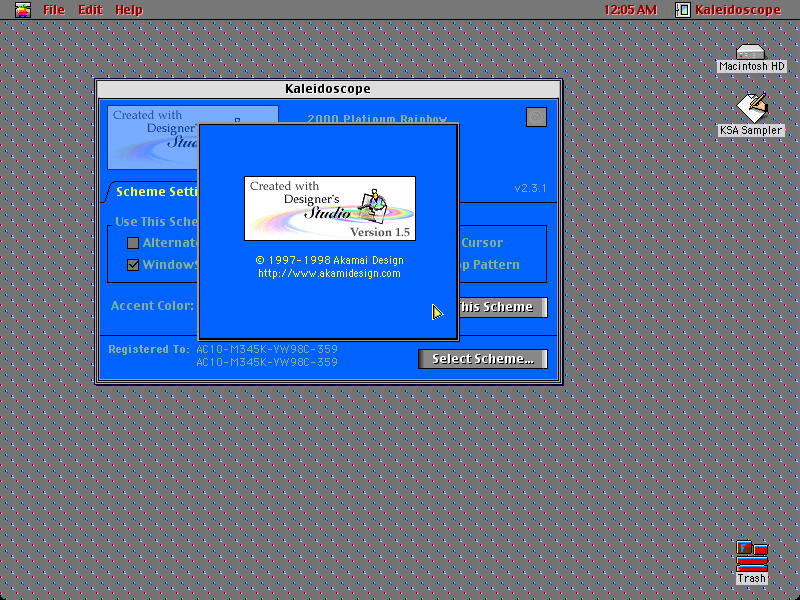Click the Cursor option label
This screenshot has width=800, height=600.
(x=482, y=243)
